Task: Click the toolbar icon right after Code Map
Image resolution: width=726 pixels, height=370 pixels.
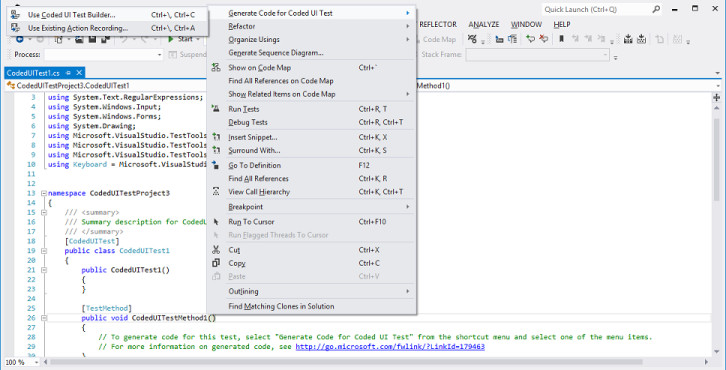Action: (472, 39)
